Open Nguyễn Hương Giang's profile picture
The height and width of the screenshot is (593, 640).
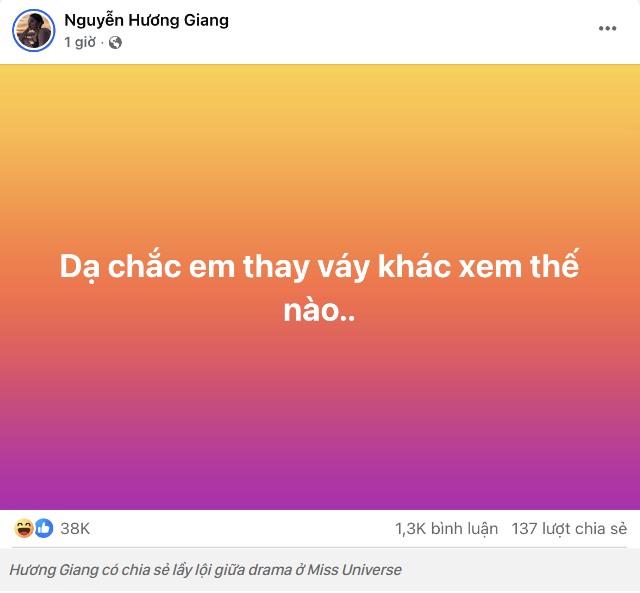tap(33, 31)
